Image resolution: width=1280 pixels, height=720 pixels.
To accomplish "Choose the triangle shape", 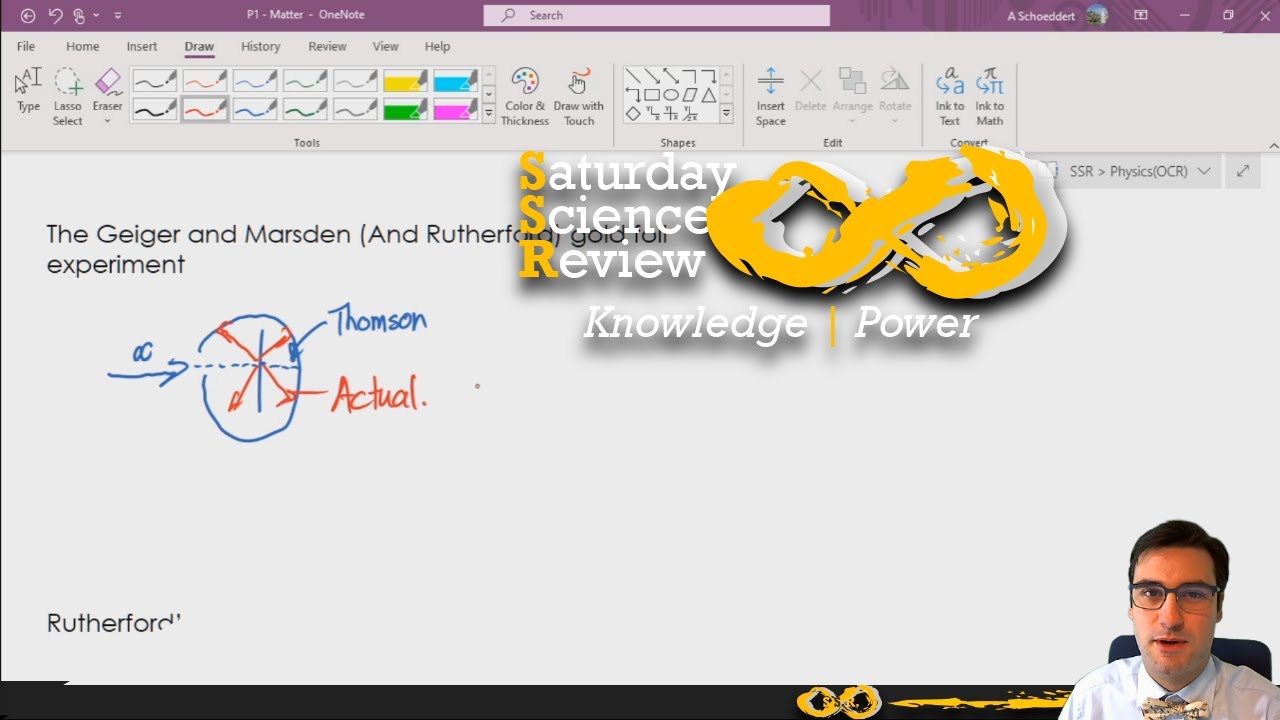I will point(708,95).
